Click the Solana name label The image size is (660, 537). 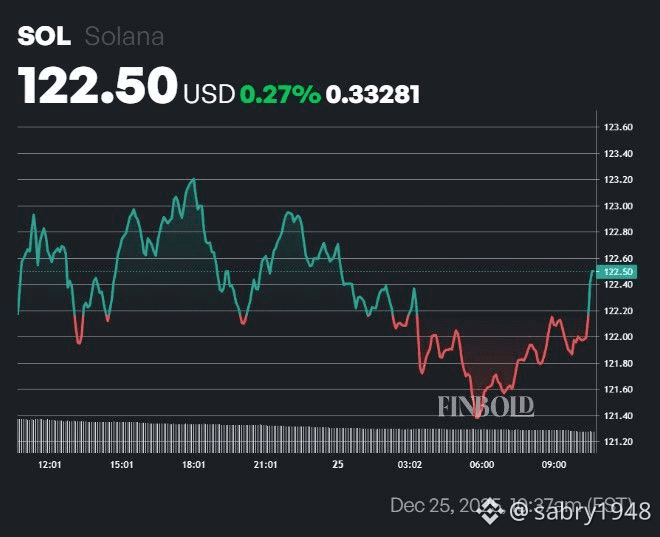pos(125,36)
